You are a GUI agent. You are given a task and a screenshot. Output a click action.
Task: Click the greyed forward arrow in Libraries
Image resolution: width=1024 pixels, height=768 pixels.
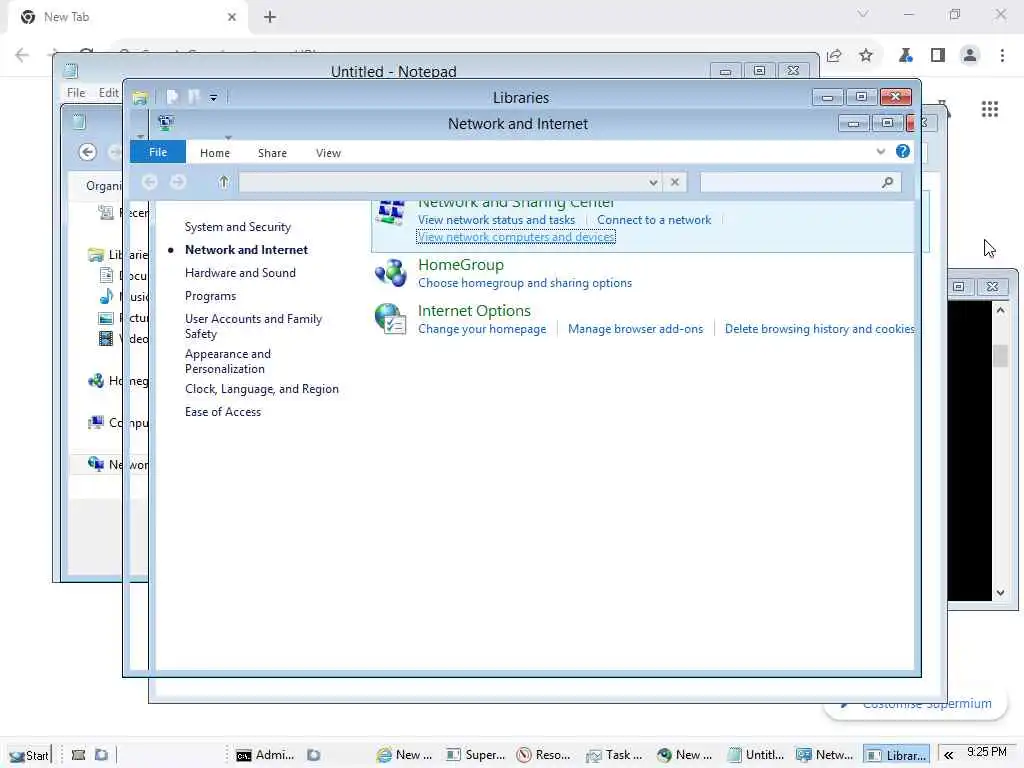[x=178, y=182]
